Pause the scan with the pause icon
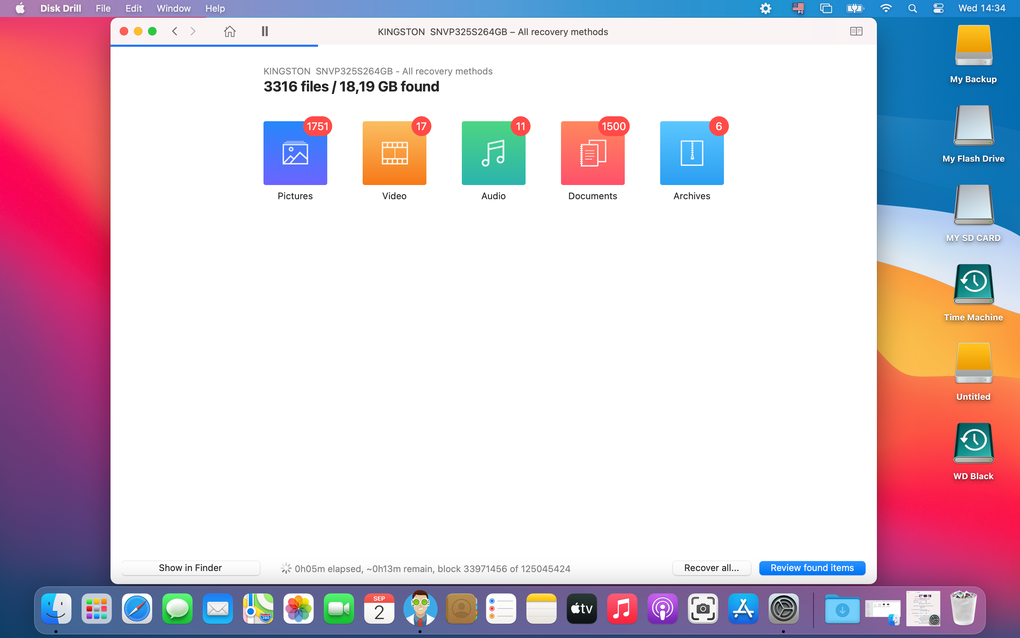Screen dimensions: 1020x638 tap(265, 31)
